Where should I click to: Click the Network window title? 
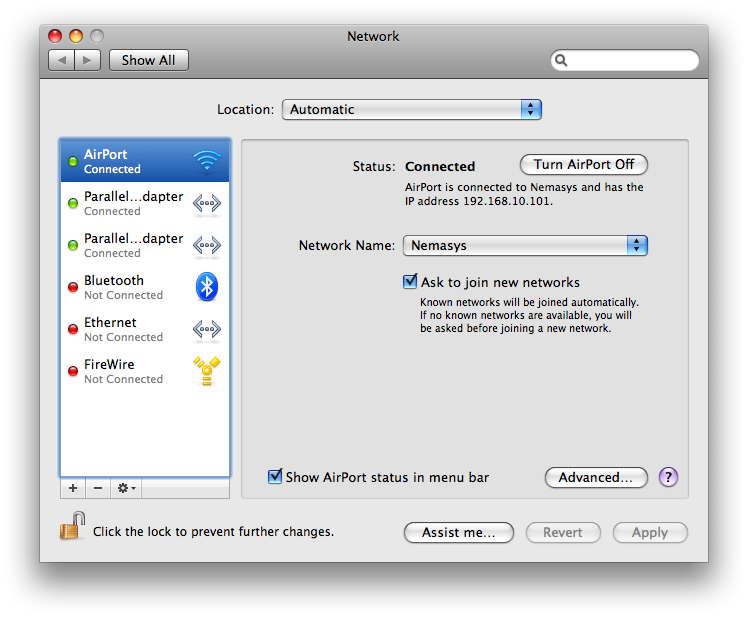(x=373, y=36)
